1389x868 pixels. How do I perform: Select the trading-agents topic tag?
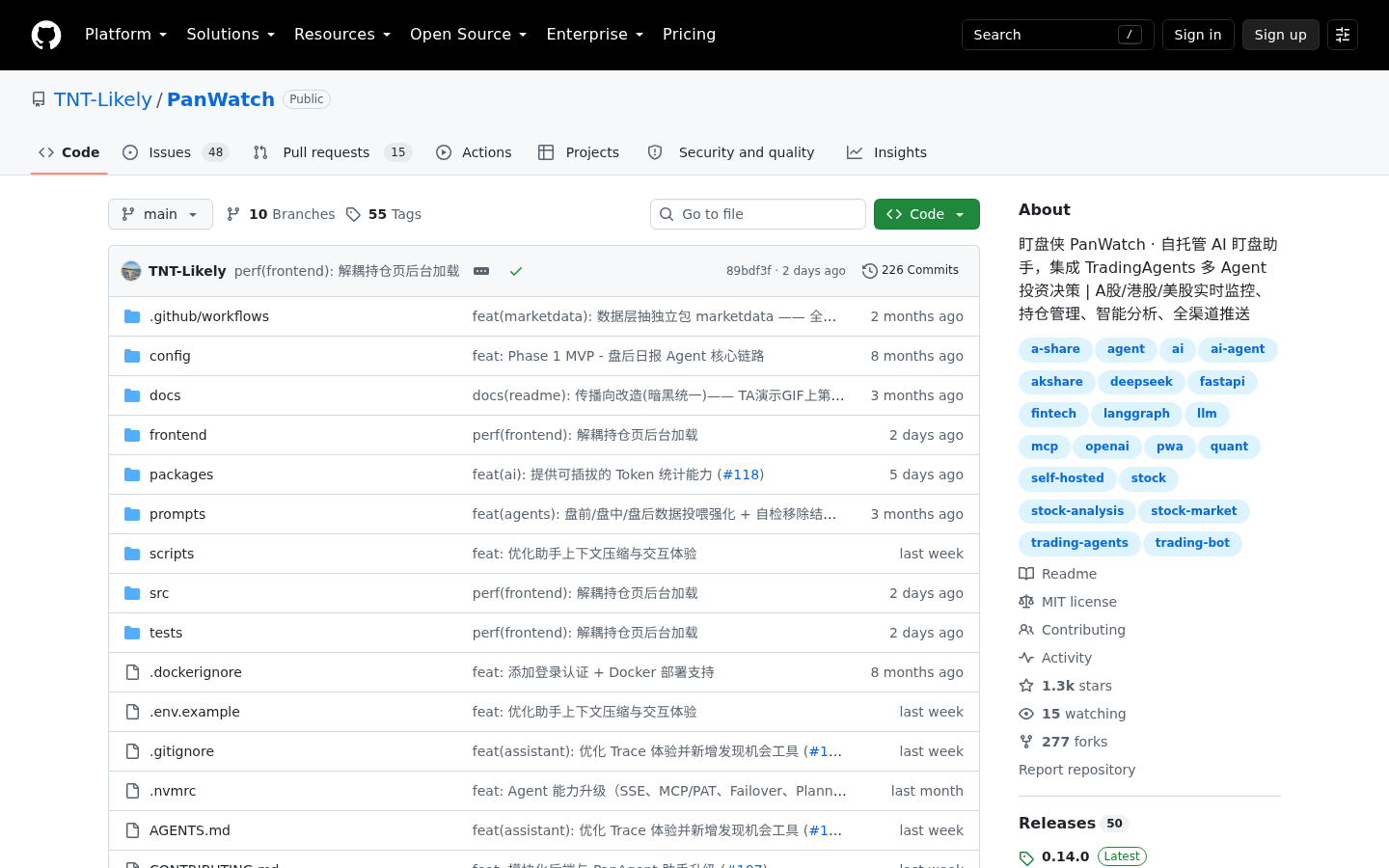(x=1079, y=543)
